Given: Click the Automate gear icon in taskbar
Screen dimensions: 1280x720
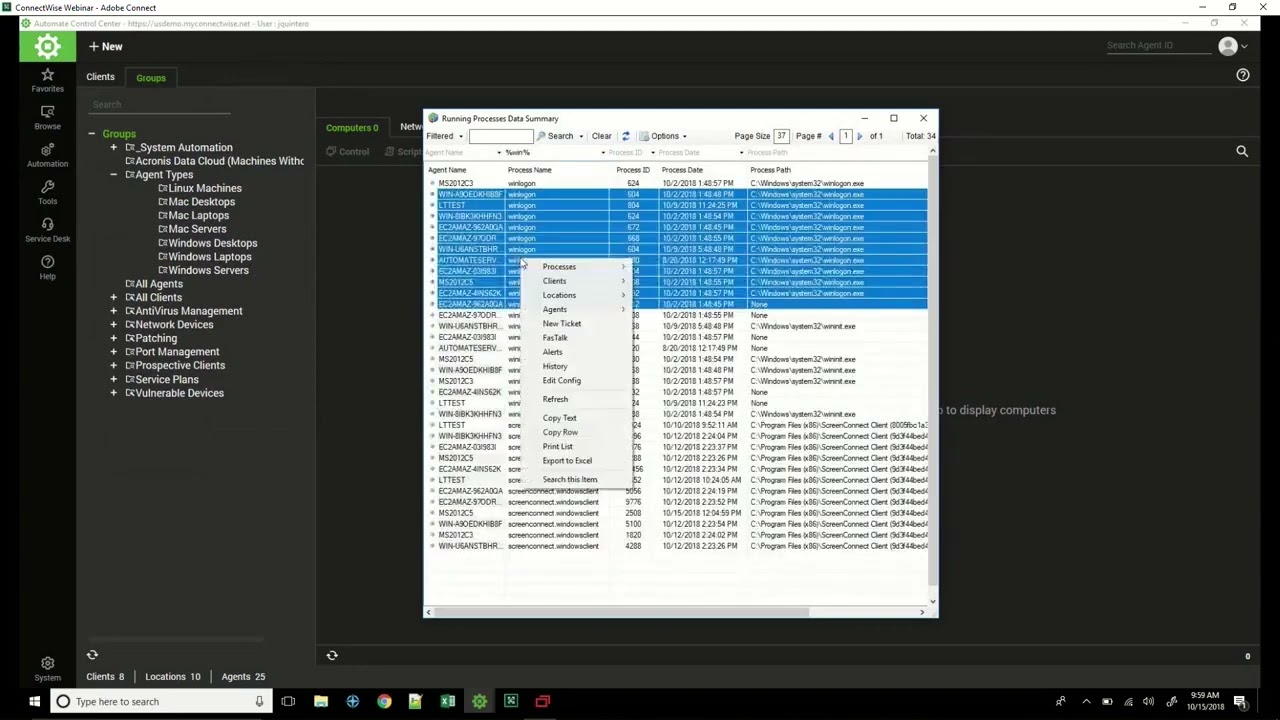Looking at the screenshot, I should pos(479,701).
